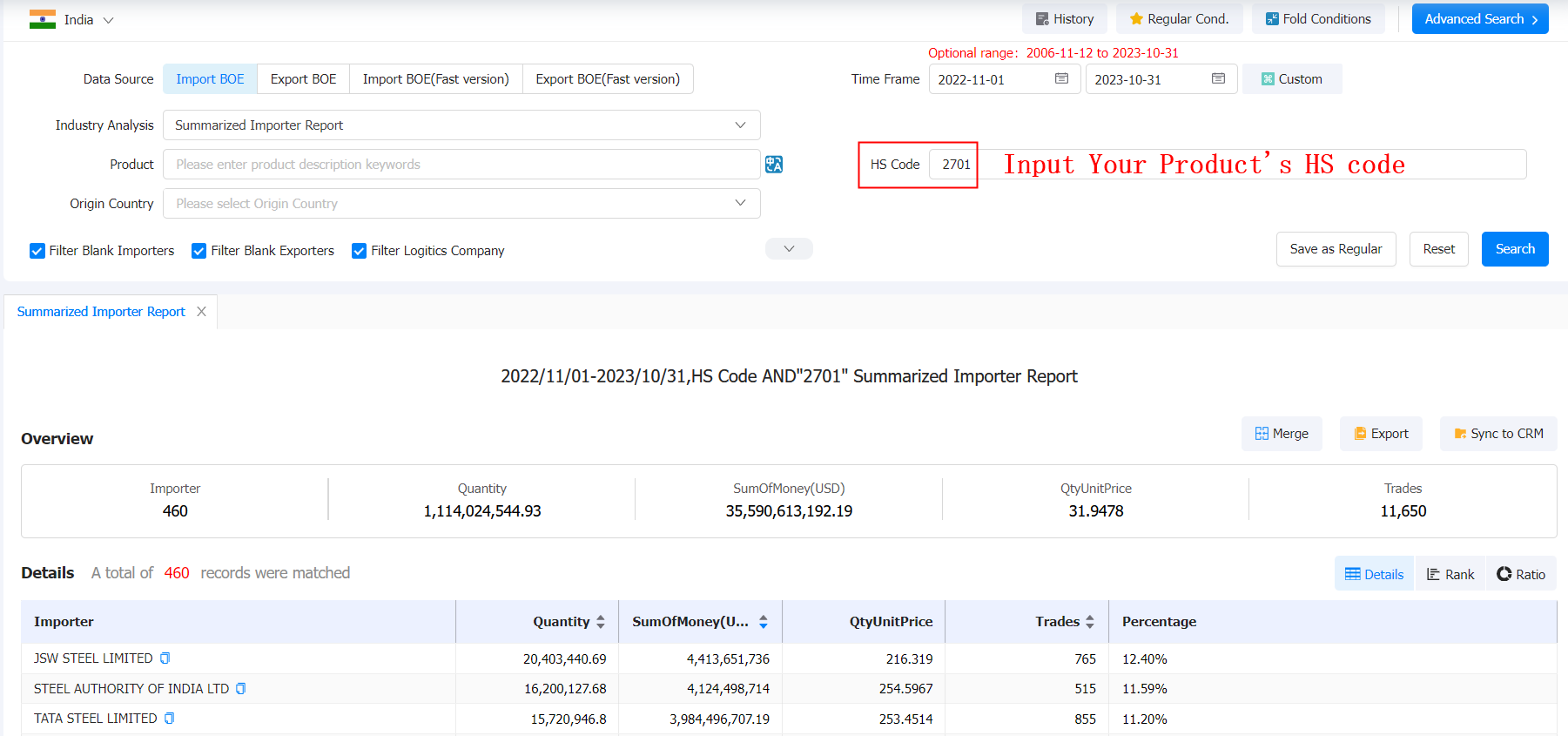Open the country selector chevron next to India
1568x736 pixels.
(108, 20)
